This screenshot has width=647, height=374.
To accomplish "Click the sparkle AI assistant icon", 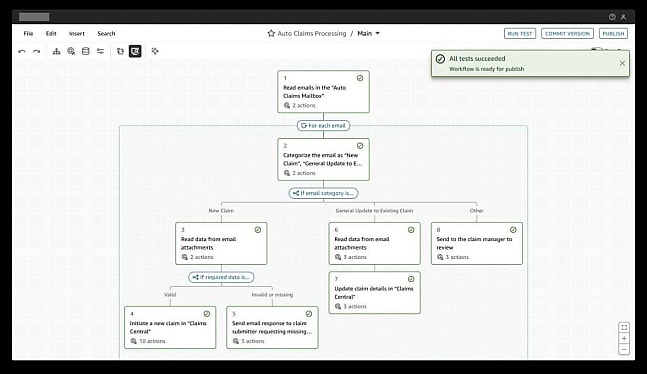I will click(x=155, y=51).
